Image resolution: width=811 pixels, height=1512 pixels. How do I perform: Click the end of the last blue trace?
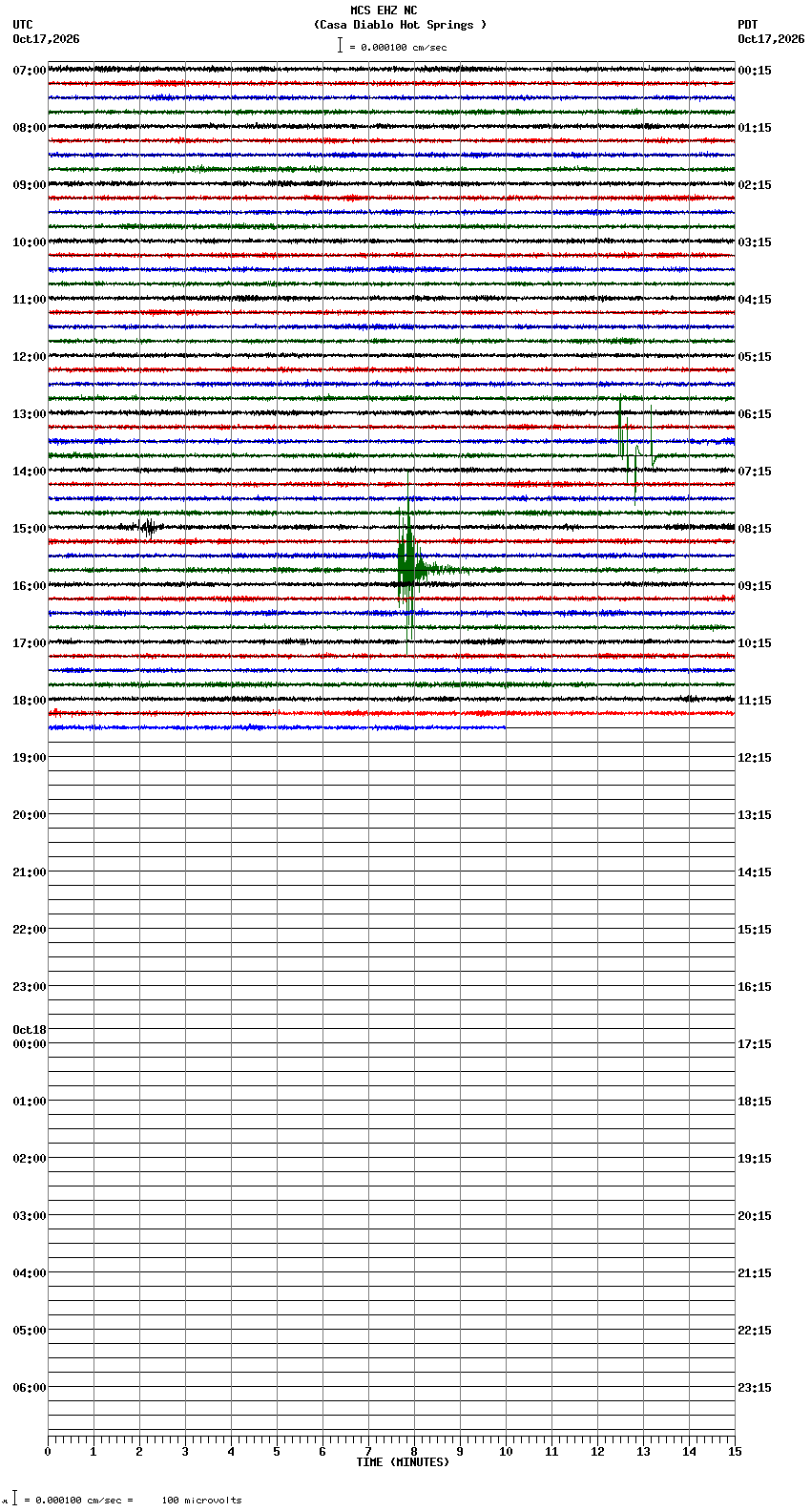point(505,727)
